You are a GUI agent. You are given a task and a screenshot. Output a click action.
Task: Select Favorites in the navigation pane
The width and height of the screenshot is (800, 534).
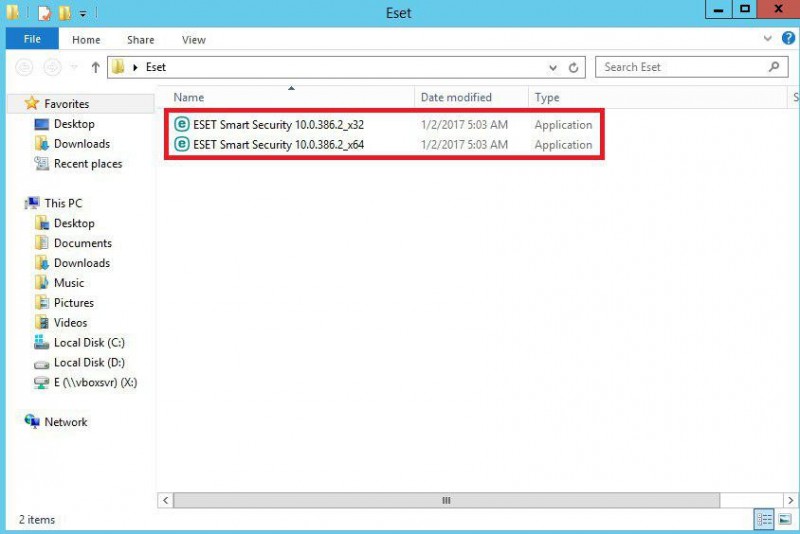click(66, 104)
